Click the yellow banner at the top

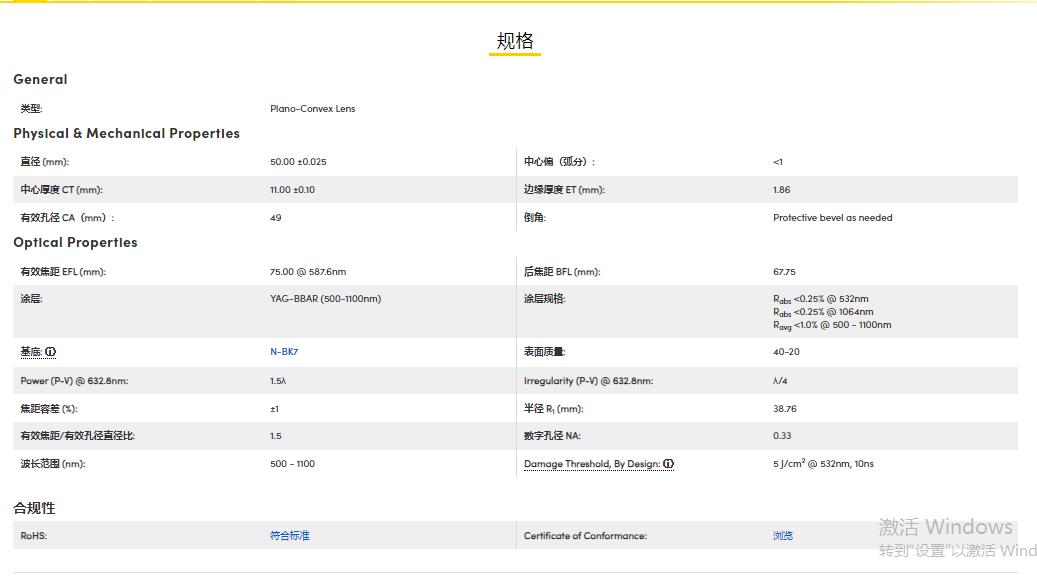pos(518,3)
